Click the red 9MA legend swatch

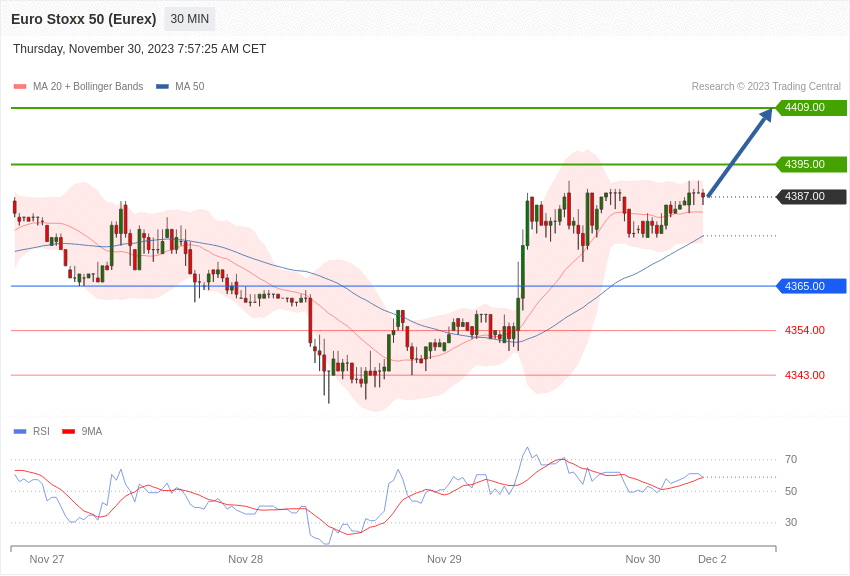click(x=69, y=432)
